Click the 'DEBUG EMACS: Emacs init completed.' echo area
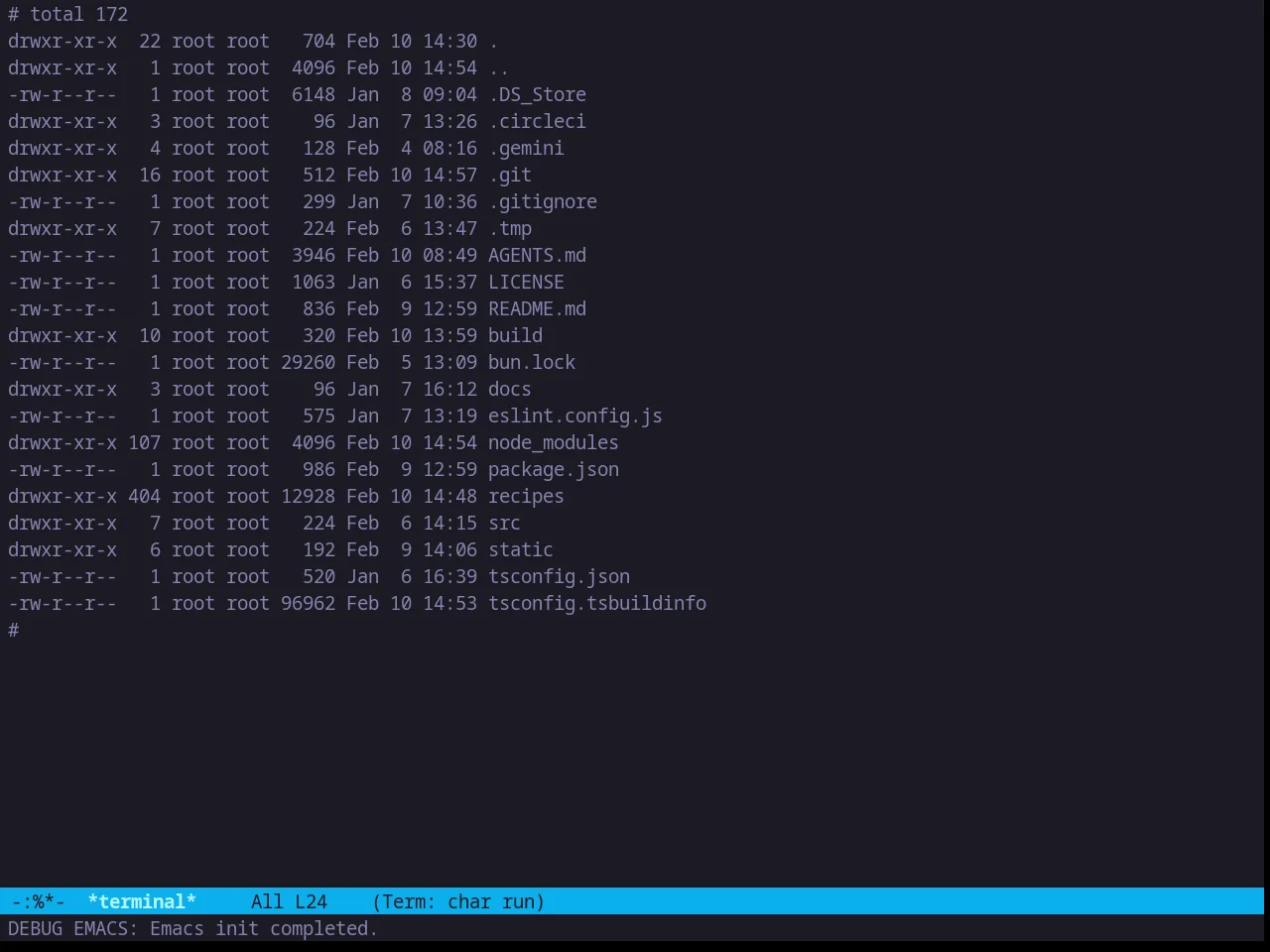Image resolution: width=1270 pixels, height=952 pixels. [193, 928]
